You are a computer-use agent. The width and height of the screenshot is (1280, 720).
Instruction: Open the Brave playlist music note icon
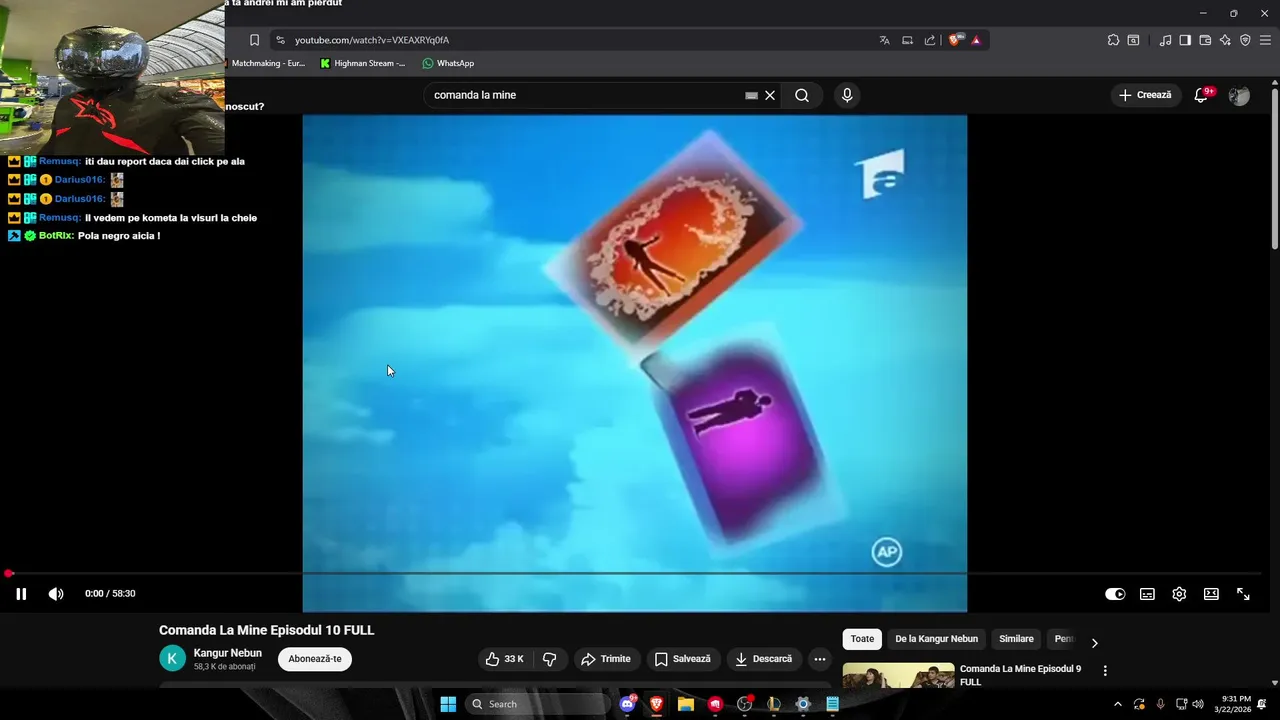pyautogui.click(x=1165, y=40)
